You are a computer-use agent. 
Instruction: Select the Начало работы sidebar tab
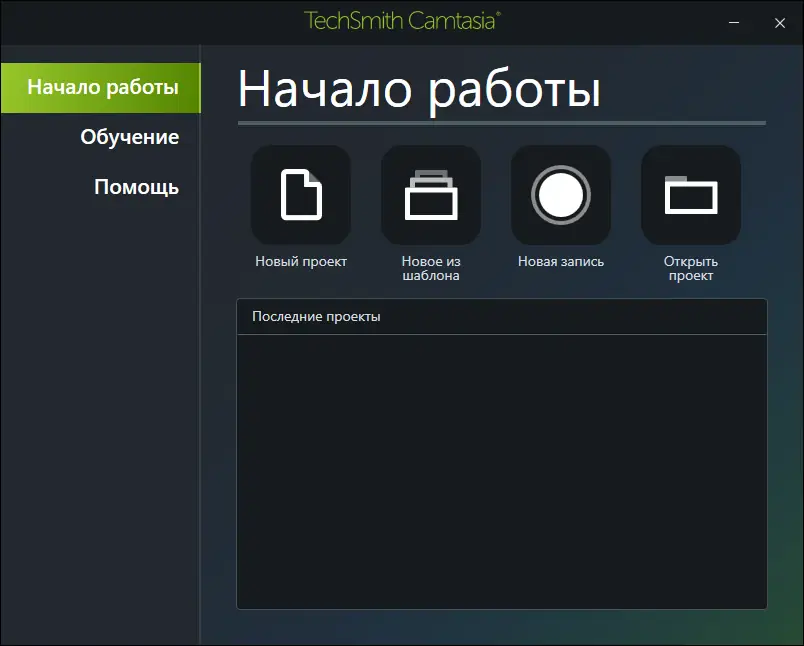pyautogui.click(x=100, y=88)
